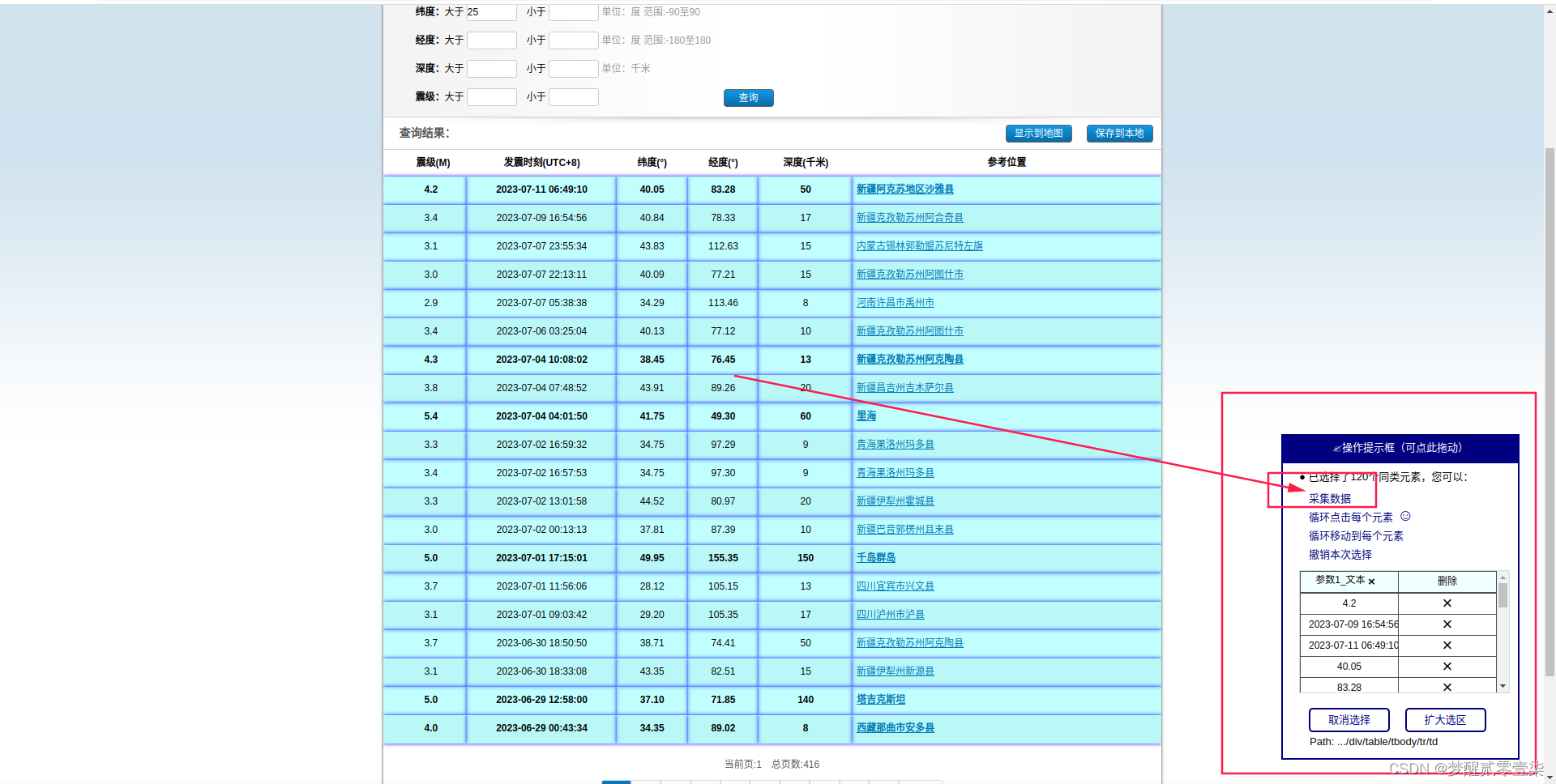Open the 新疆伊犁州霍城县 link
Image resolution: width=1556 pixels, height=784 pixels.
point(895,501)
